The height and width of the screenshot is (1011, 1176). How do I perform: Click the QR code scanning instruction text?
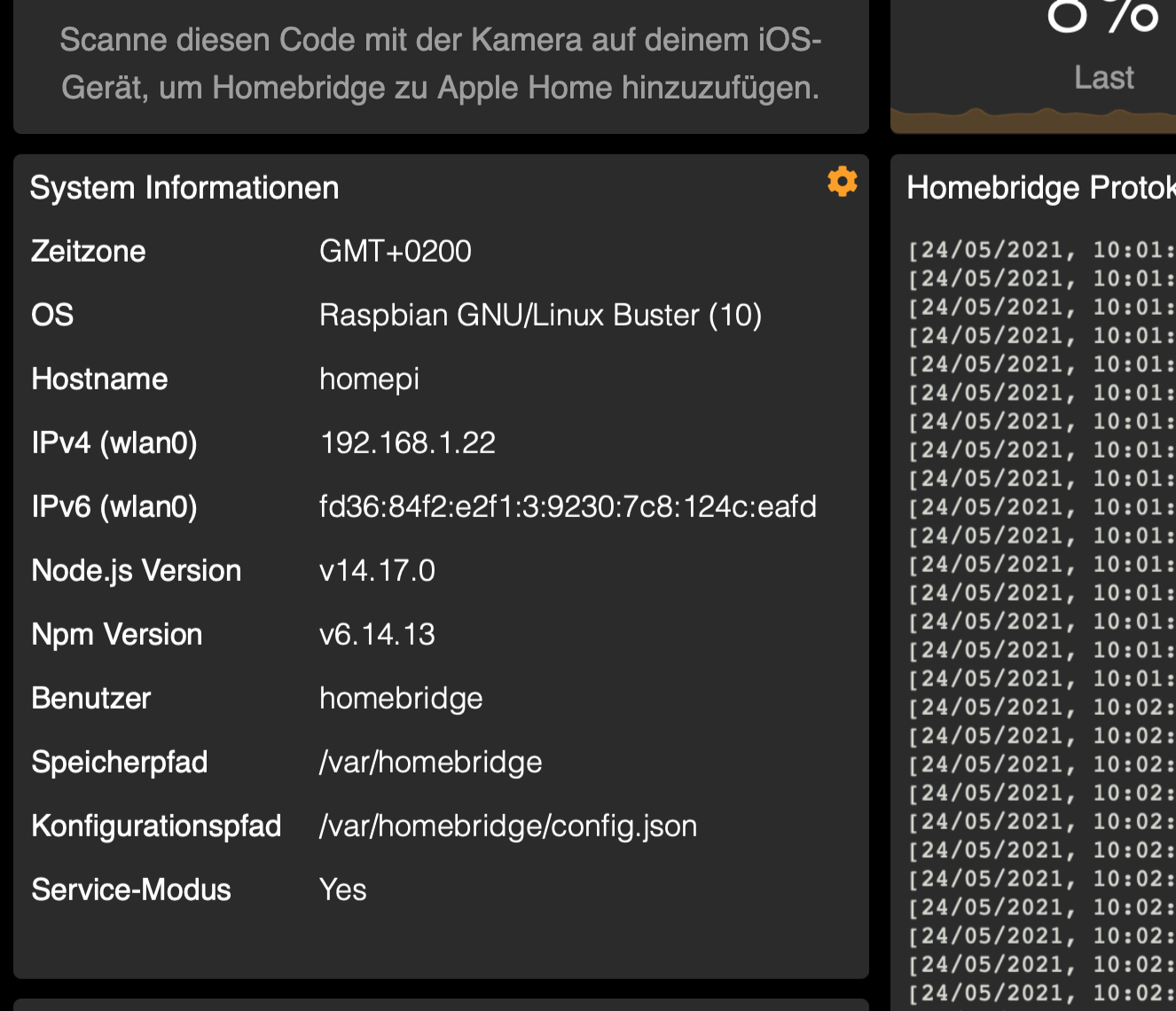[441, 64]
